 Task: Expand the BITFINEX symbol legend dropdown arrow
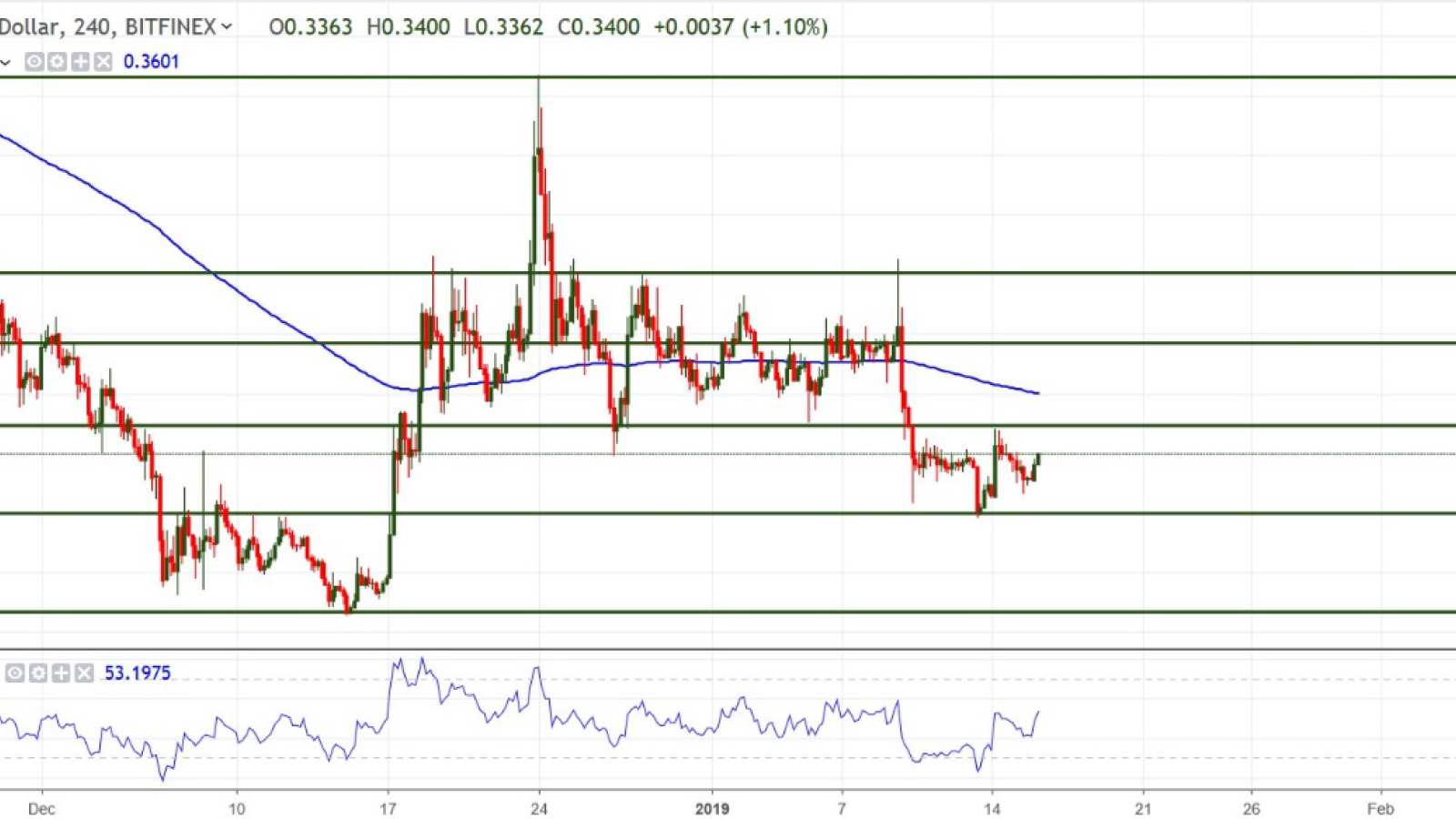point(227,27)
